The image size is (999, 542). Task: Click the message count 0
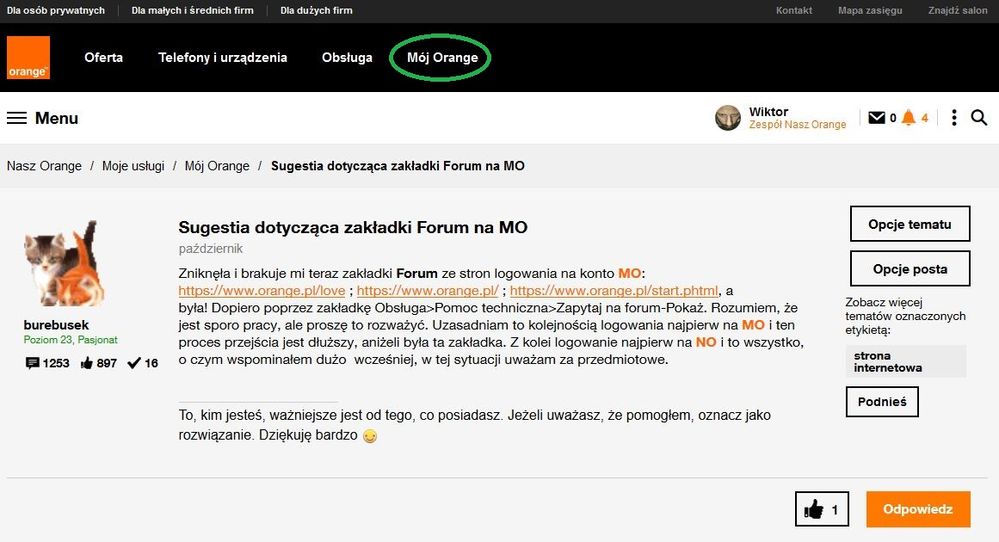[x=893, y=118]
